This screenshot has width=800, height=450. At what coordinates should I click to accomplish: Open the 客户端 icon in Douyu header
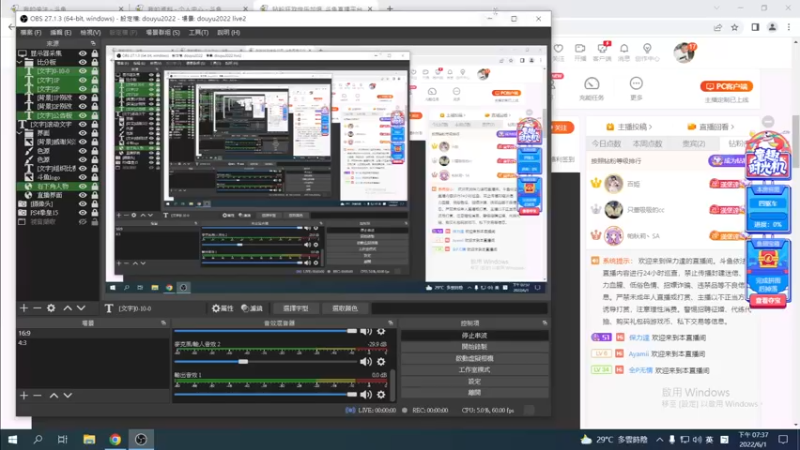(602, 48)
